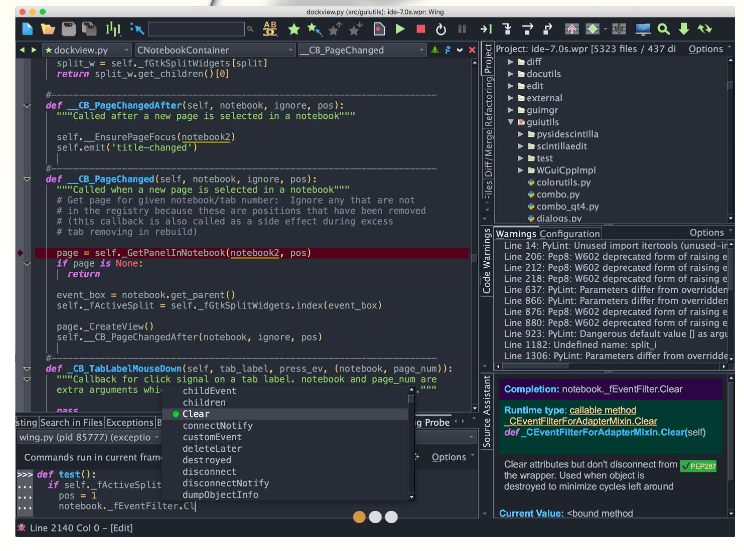Screen dimensions: 744x551
Task: Start debugging with the green play button
Action: point(400,29)
